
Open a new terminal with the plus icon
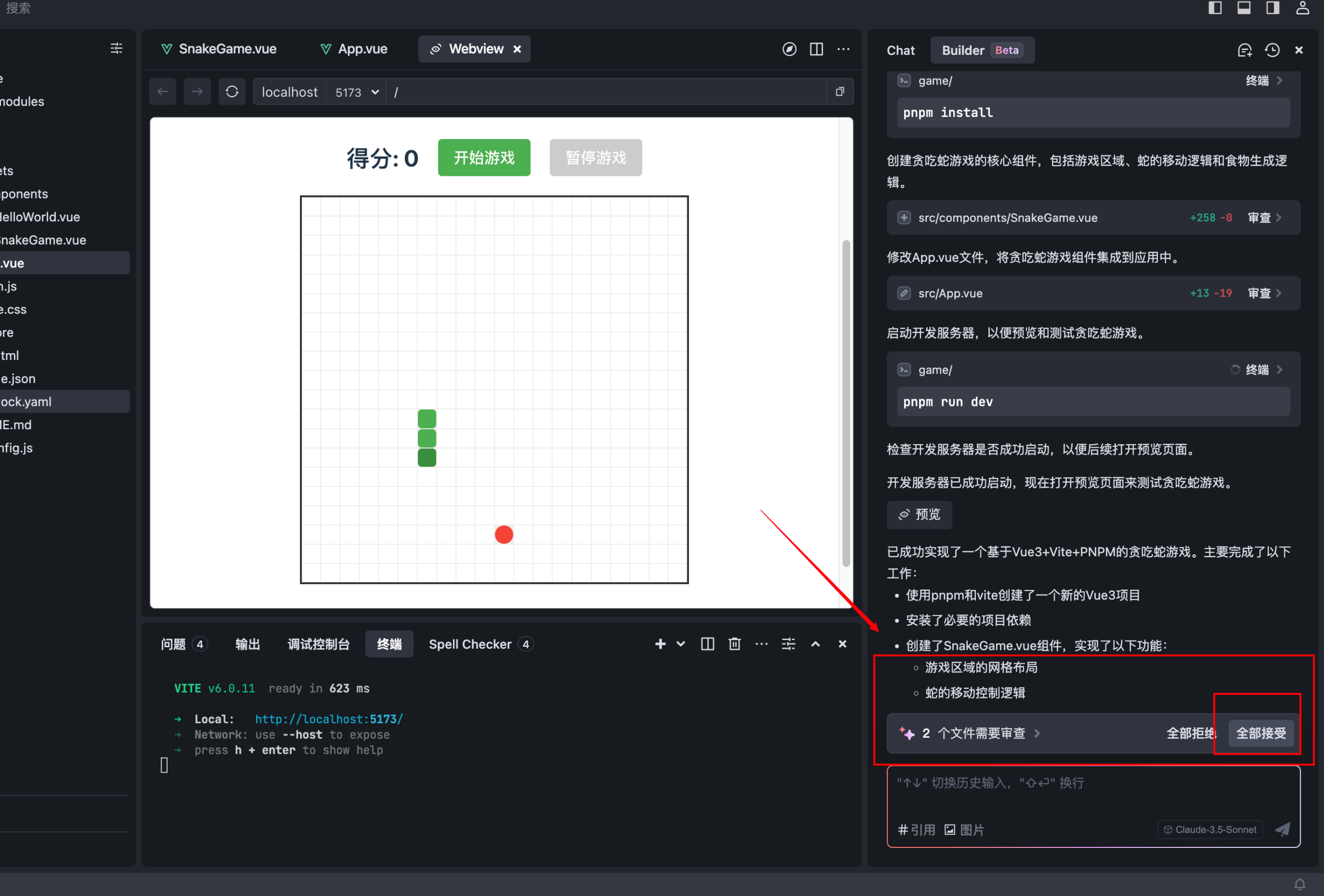(660, 644)
